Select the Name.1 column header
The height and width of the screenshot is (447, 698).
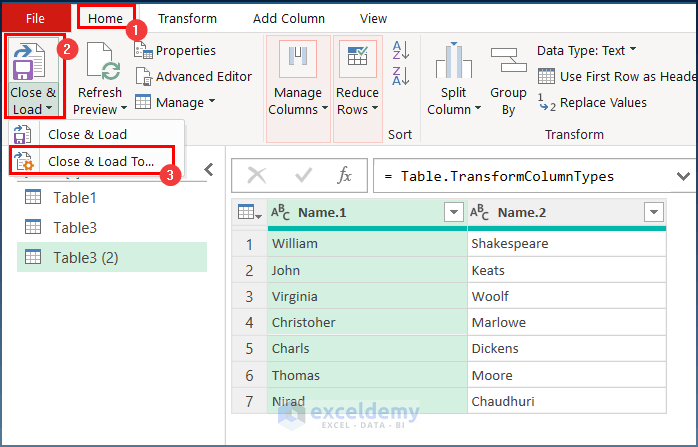367,213
